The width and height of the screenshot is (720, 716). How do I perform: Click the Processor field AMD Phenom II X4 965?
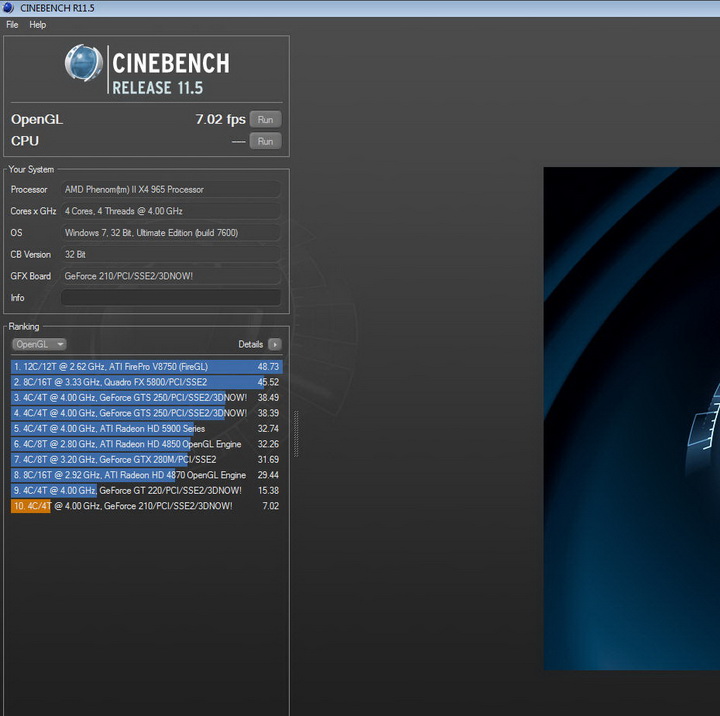coord(170,189)
